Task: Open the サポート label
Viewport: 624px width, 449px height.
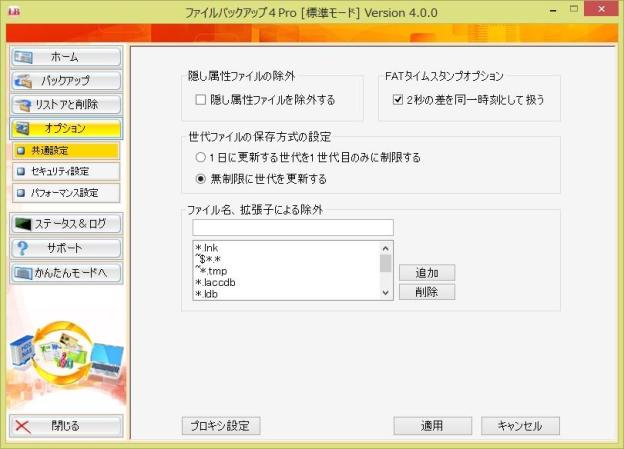Action: point(64,248)
